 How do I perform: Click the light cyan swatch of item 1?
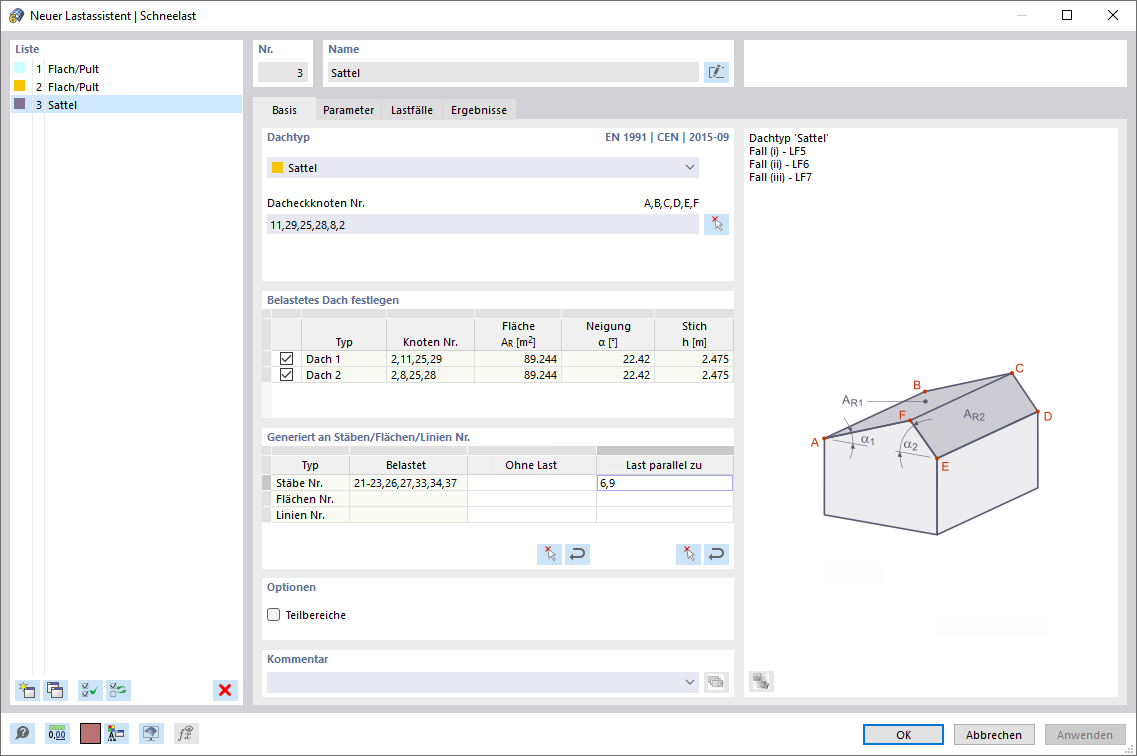pos(20,68)
